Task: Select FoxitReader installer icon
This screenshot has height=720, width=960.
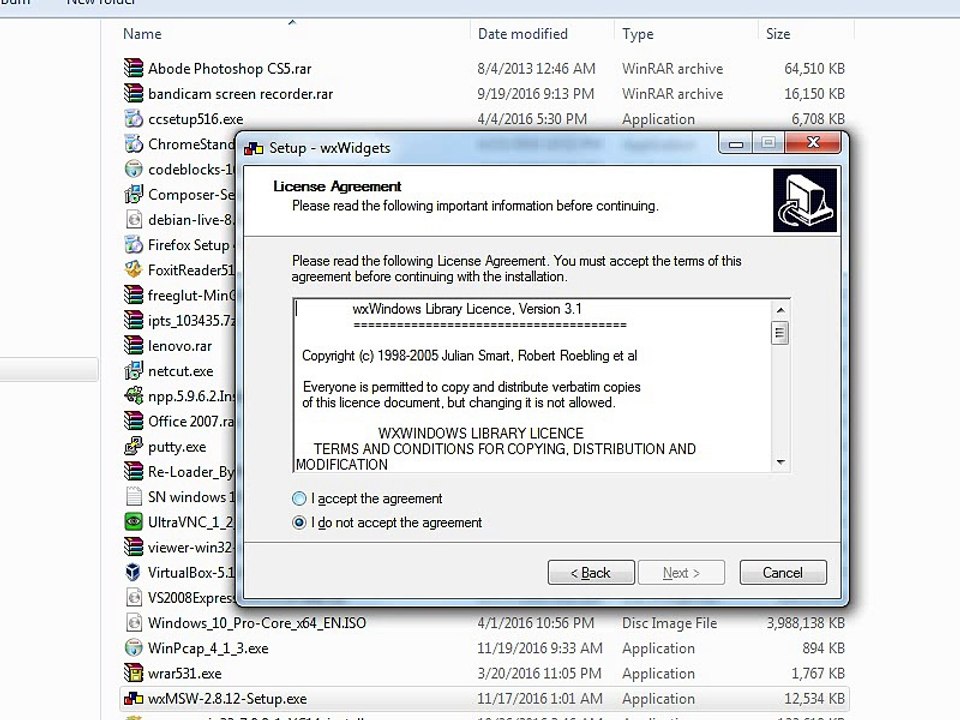Action: click(133, 269)
